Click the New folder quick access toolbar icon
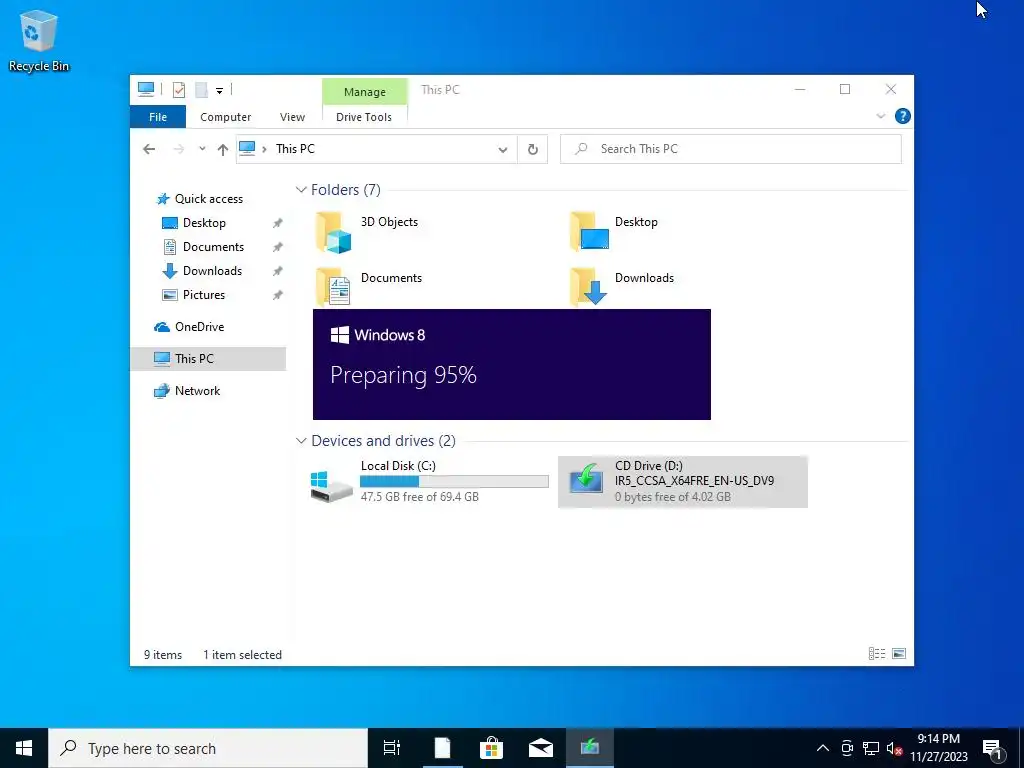 (x=201, y=89)
